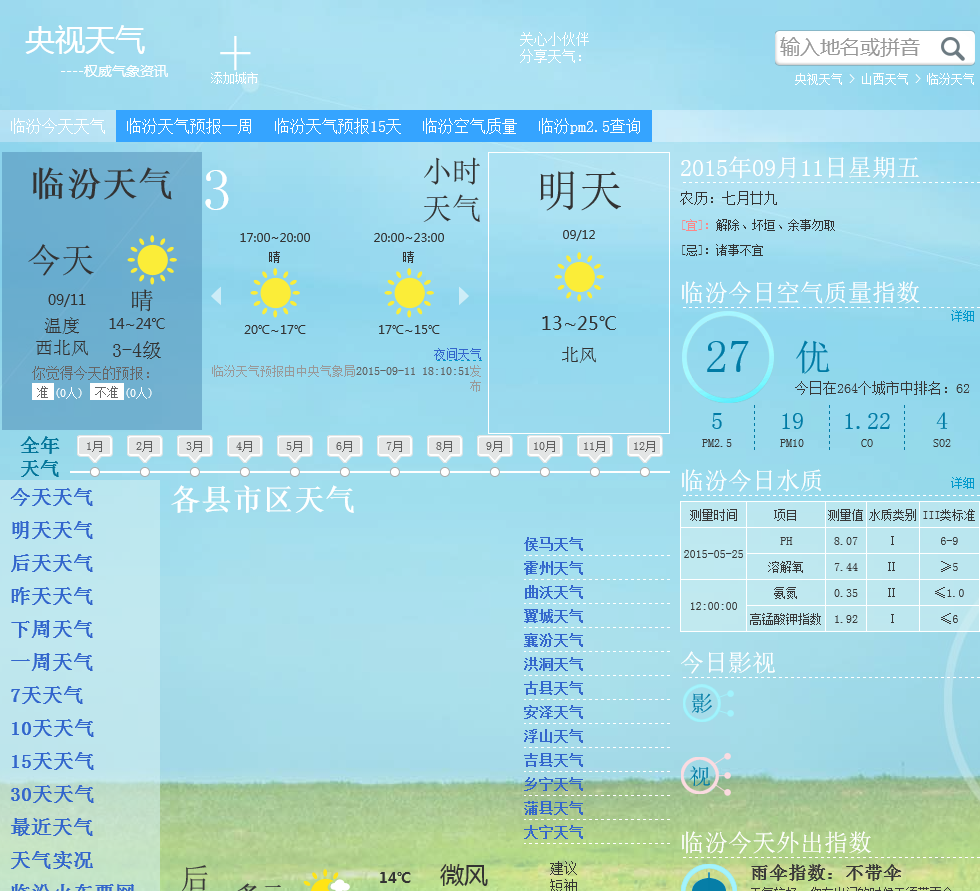Click the umbrella index icon

pos(708,880)
